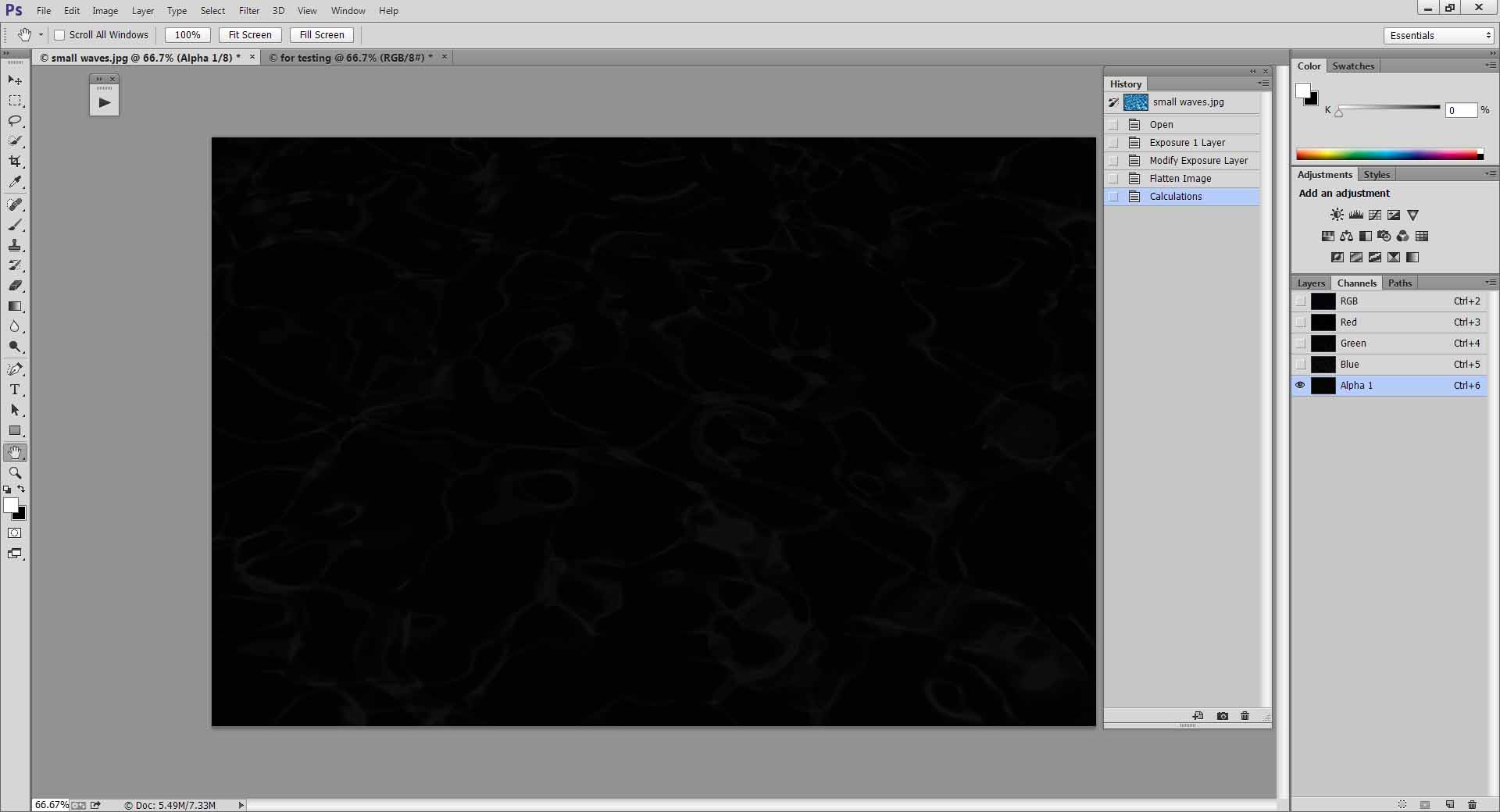Select the Spot Healing Brush tool

click(x=15, y=205)
